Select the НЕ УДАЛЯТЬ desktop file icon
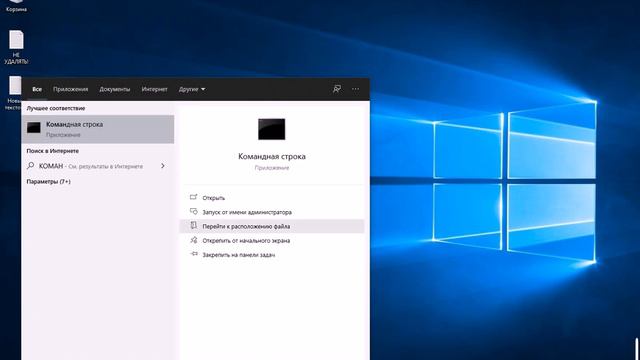Screen dimensions: 640x360 16,47
